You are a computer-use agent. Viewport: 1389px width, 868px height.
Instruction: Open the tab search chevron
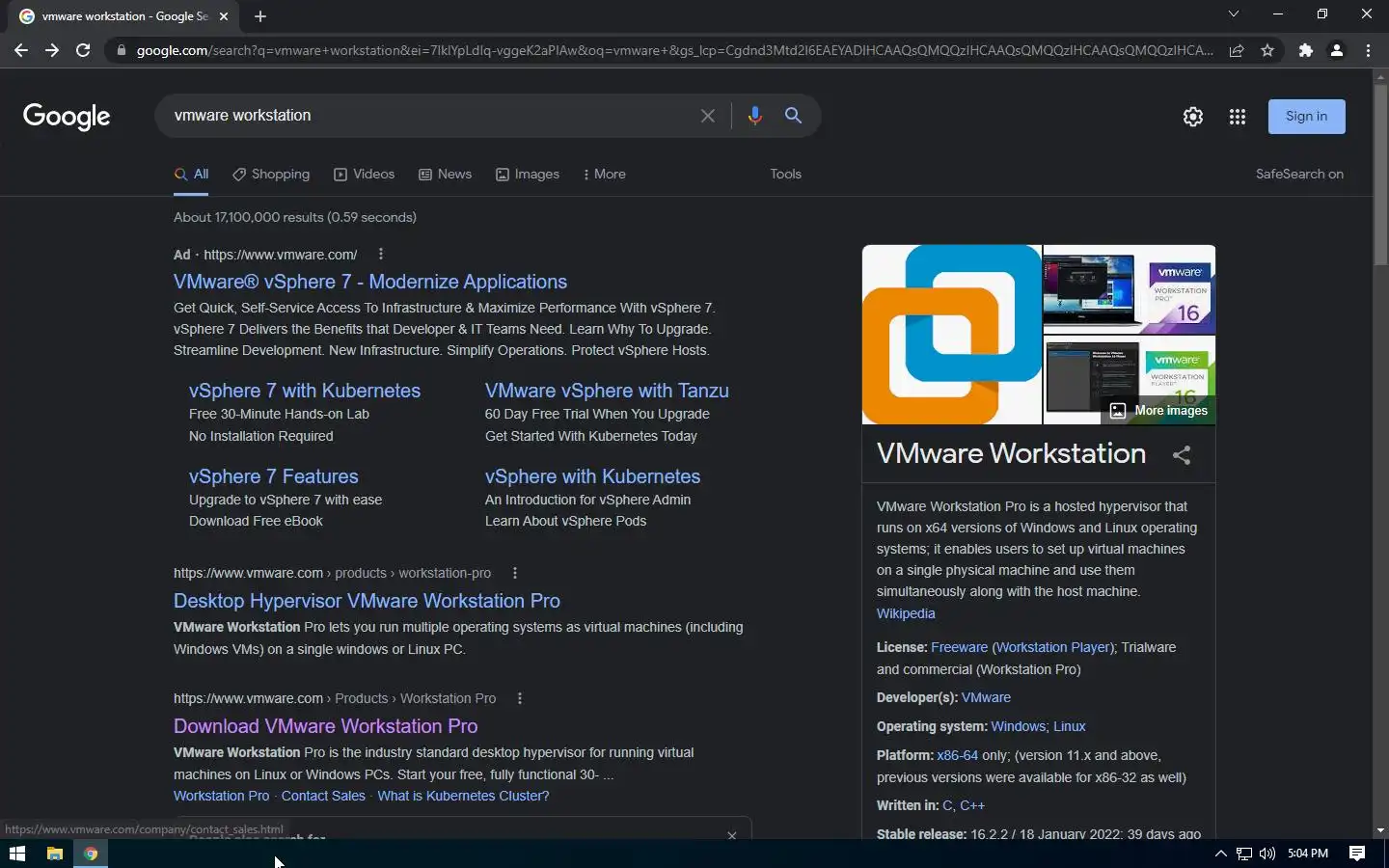click(1233, 14)
